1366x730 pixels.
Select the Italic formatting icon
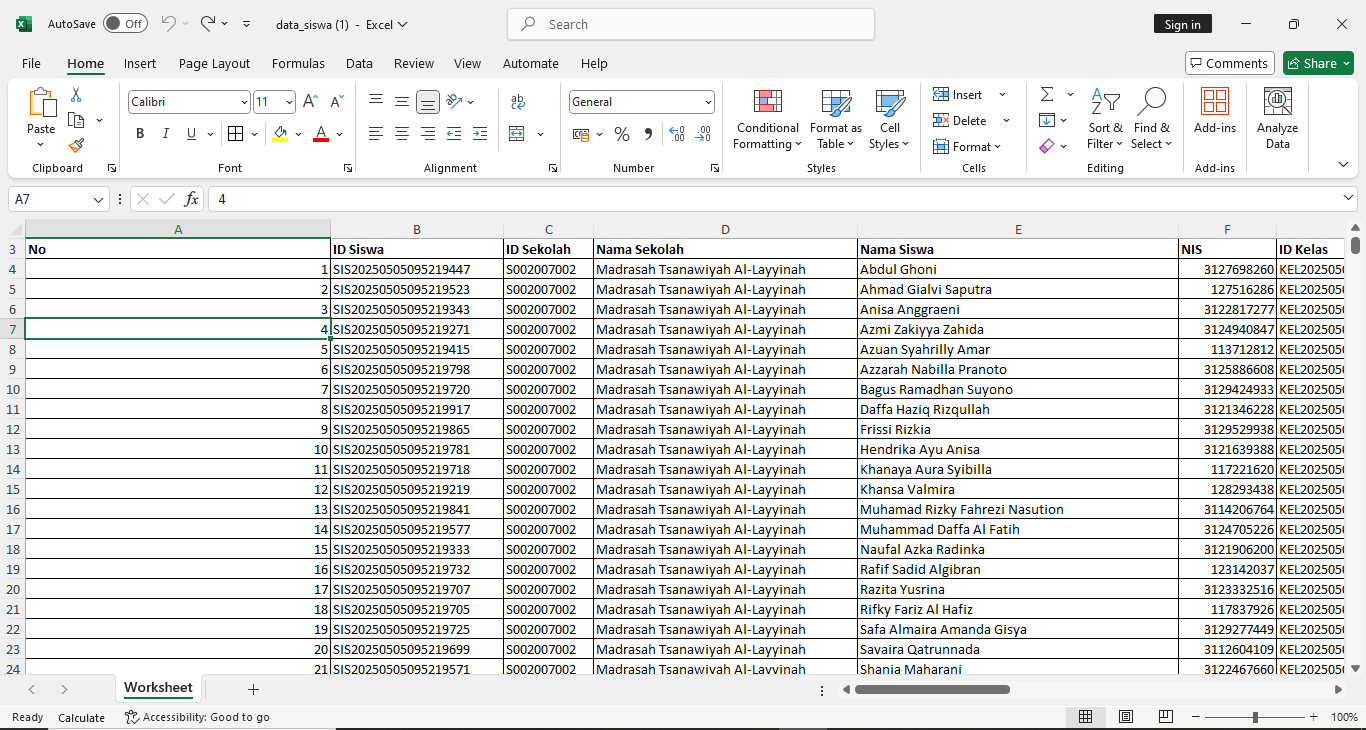point(165,133)
